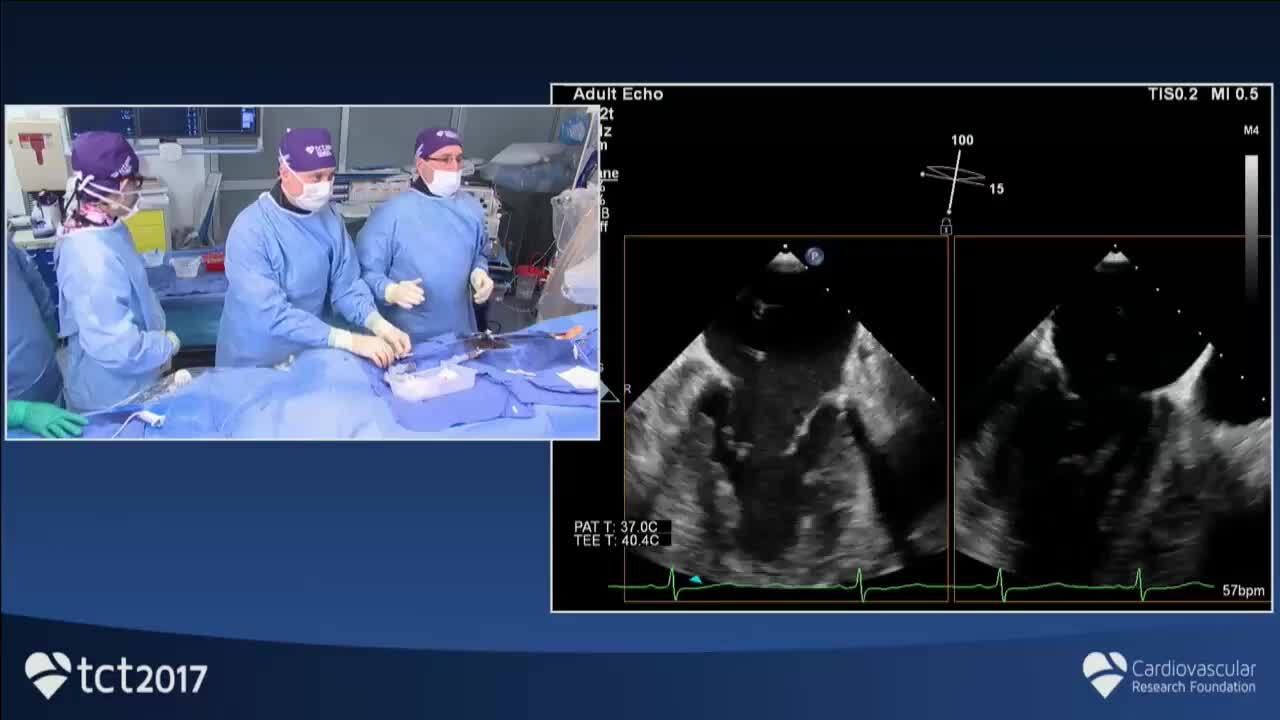Click the TEE T: 40.4C temperature
The width and height of the screenshot is (1280, 720).
[x=616, y=541]
